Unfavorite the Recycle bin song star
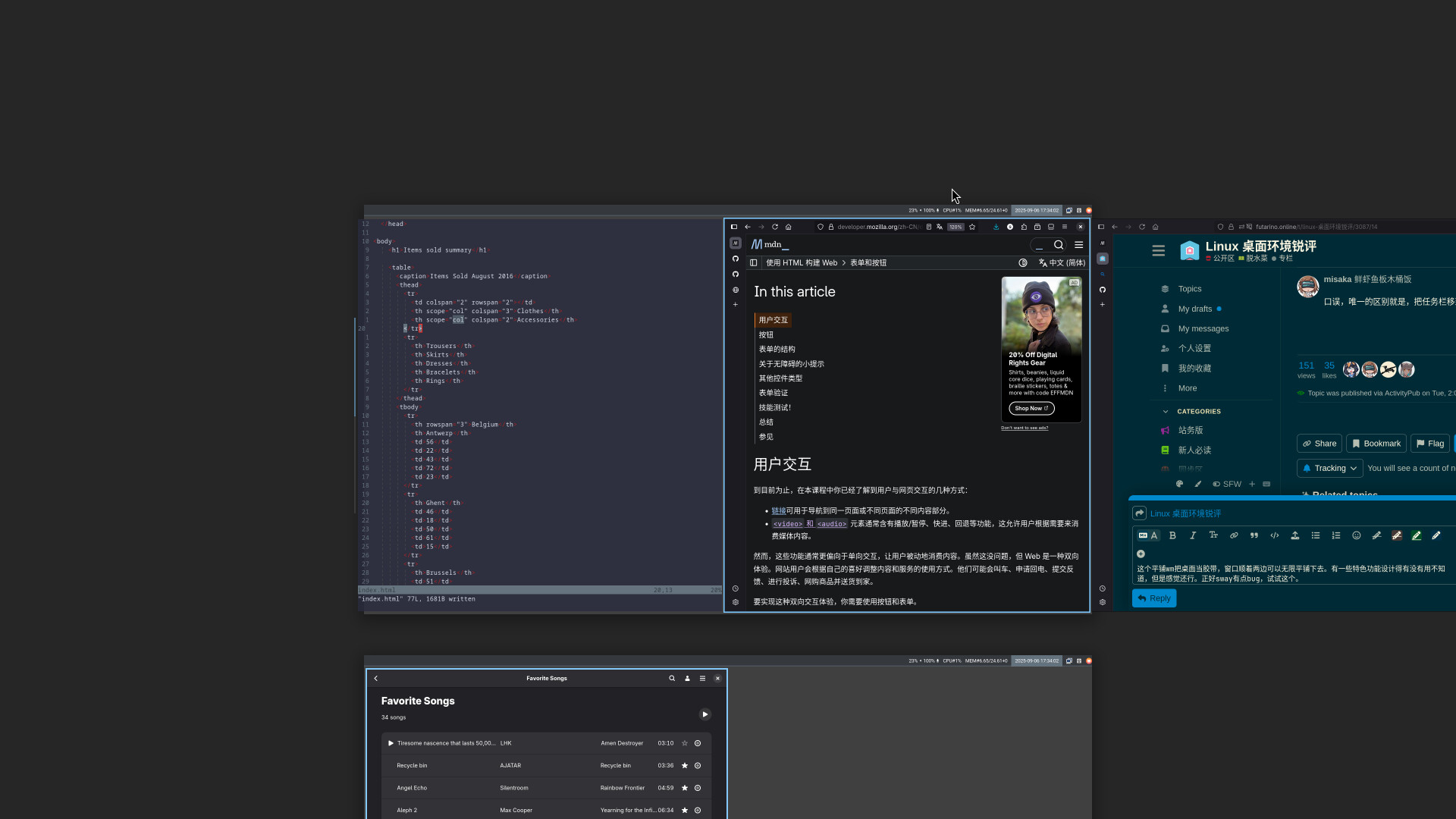 point(685,766)
